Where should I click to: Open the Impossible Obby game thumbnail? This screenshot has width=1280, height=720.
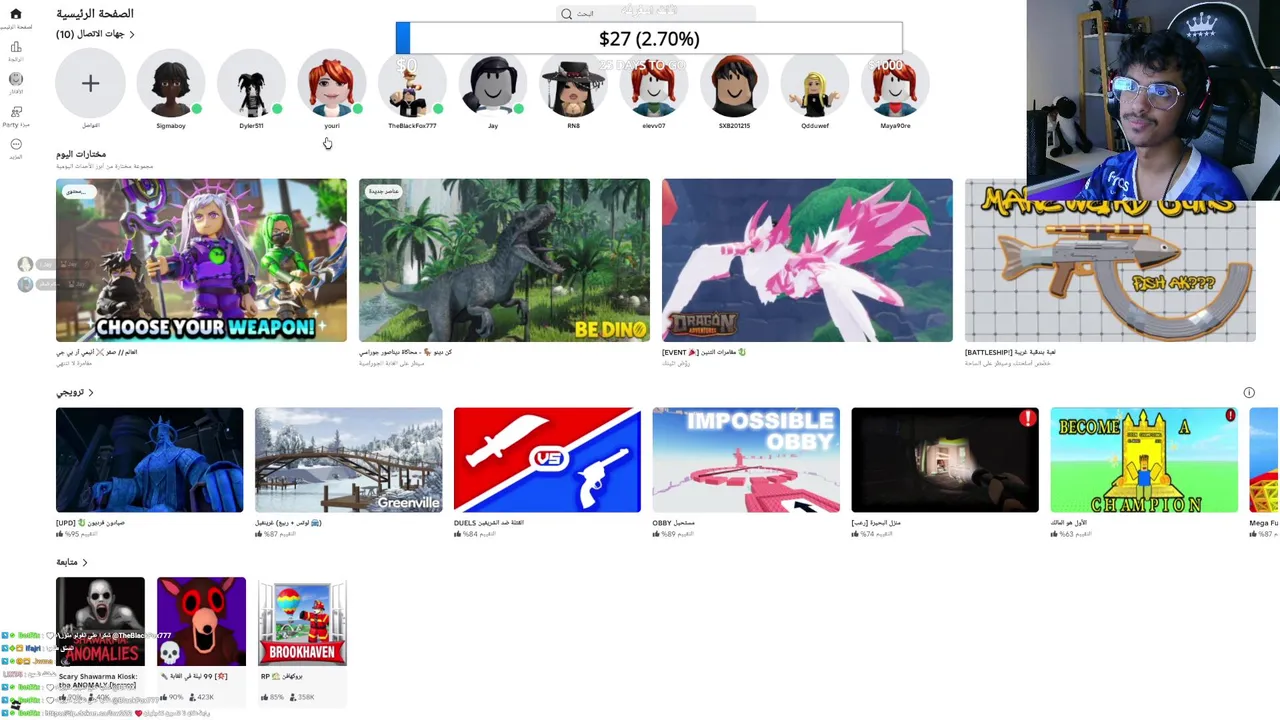[746, 460]
